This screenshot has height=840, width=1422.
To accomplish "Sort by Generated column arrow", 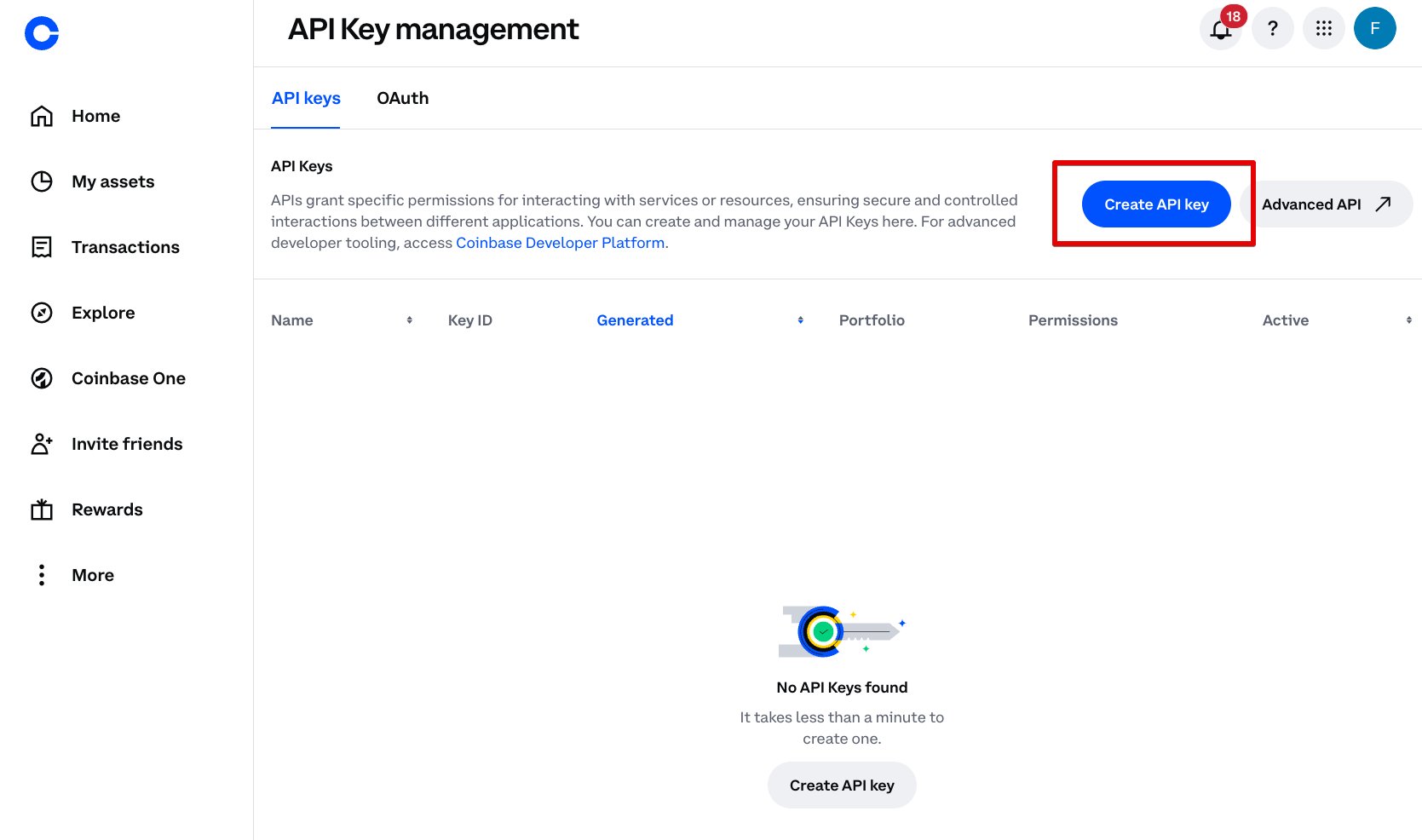I will [x=801, y=320].
